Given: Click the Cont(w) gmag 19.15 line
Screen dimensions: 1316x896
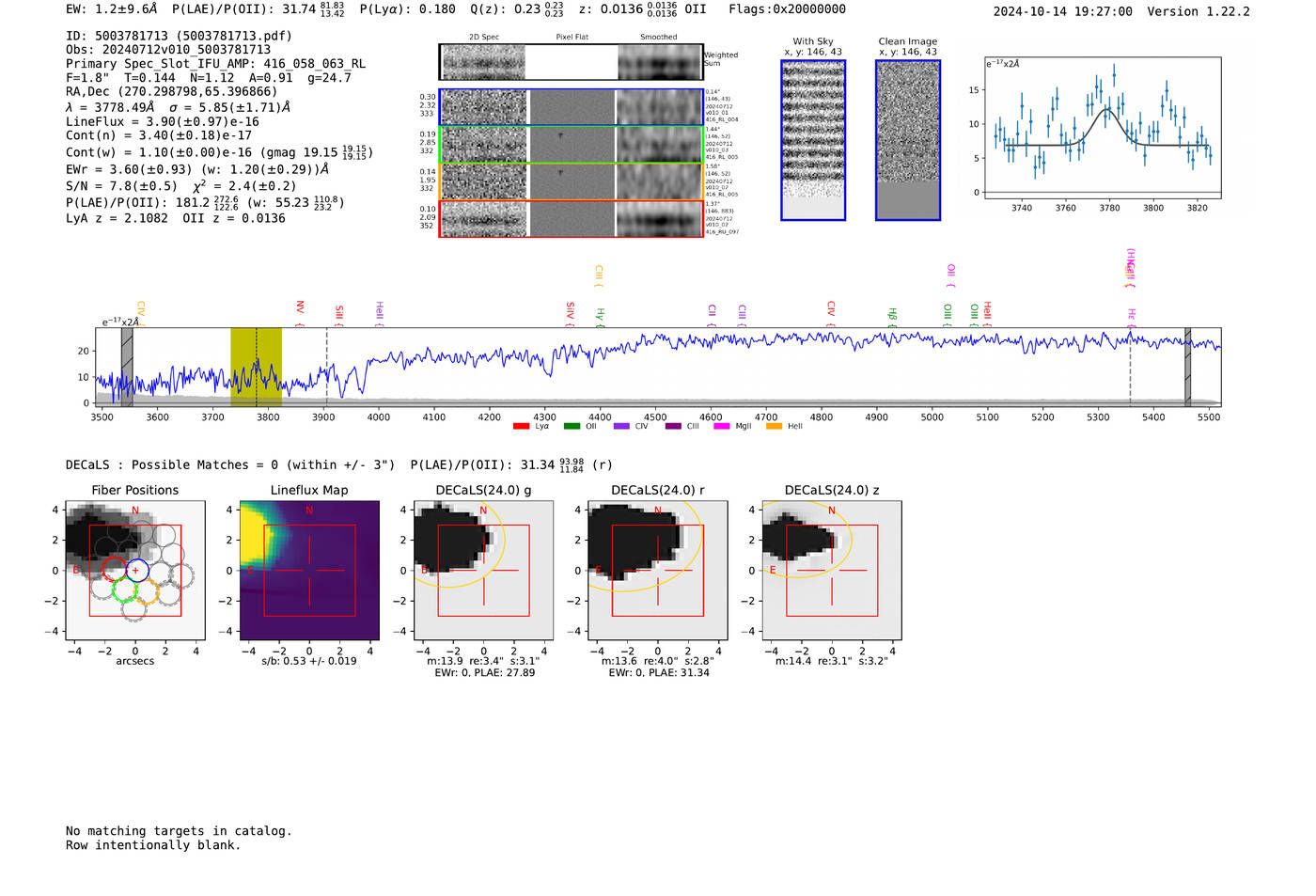Looking at the screenshot, I should (219, 152).
